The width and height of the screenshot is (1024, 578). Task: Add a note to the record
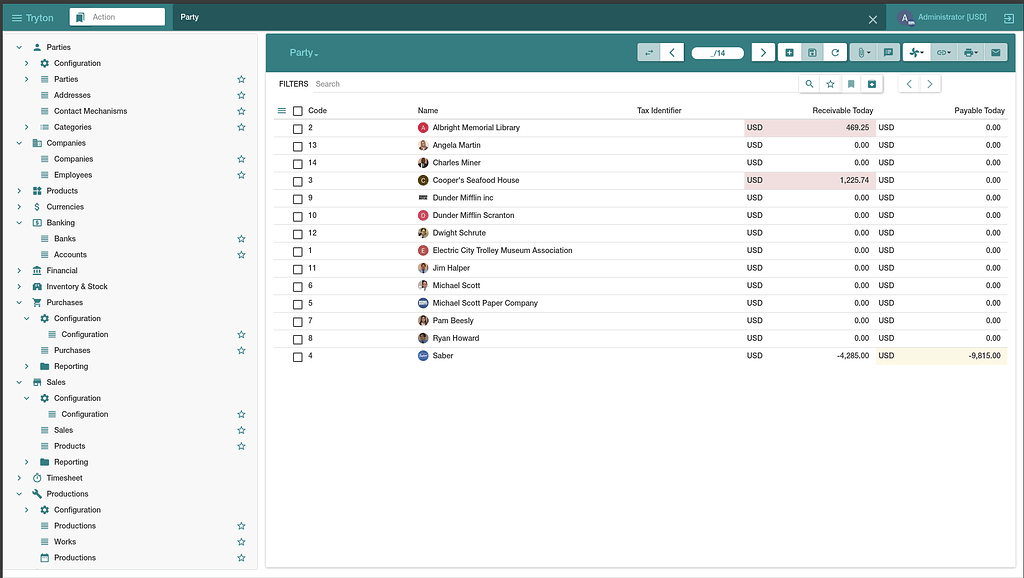pos(889,52)
